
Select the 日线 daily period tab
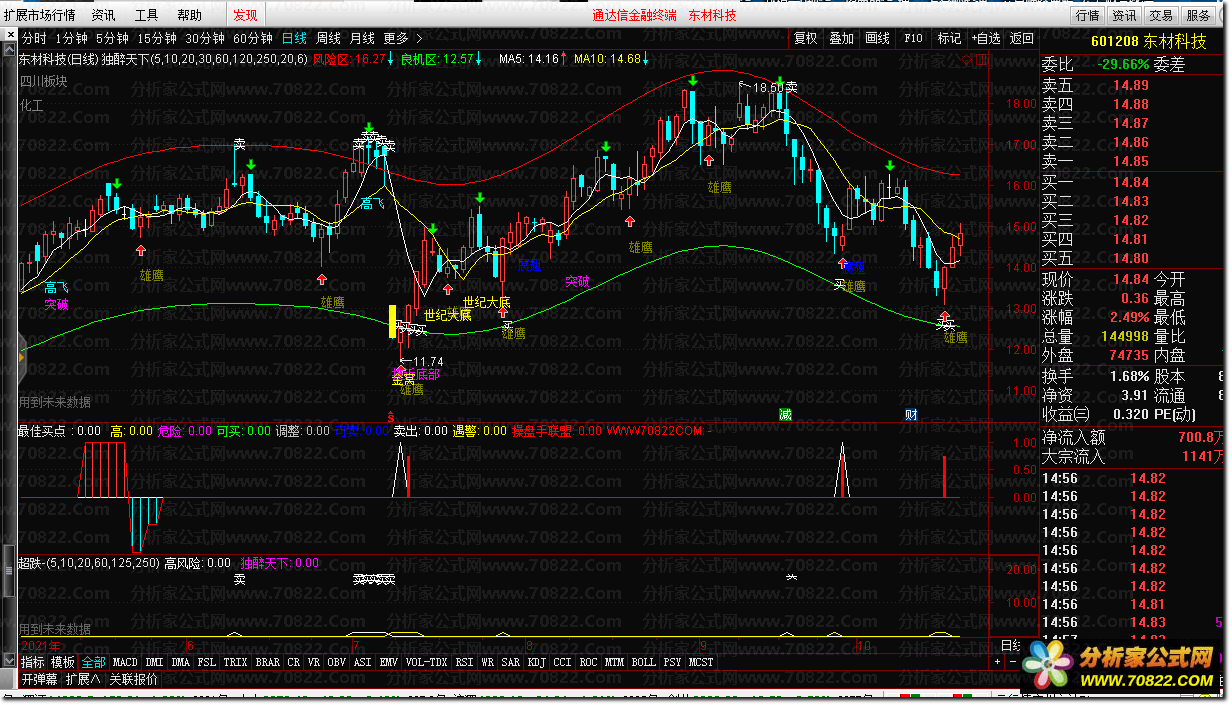click(x=294, y=39)
